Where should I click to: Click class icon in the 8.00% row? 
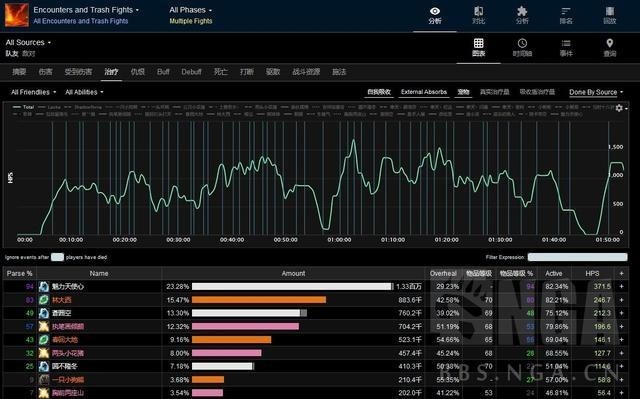(x=44, y=353)
